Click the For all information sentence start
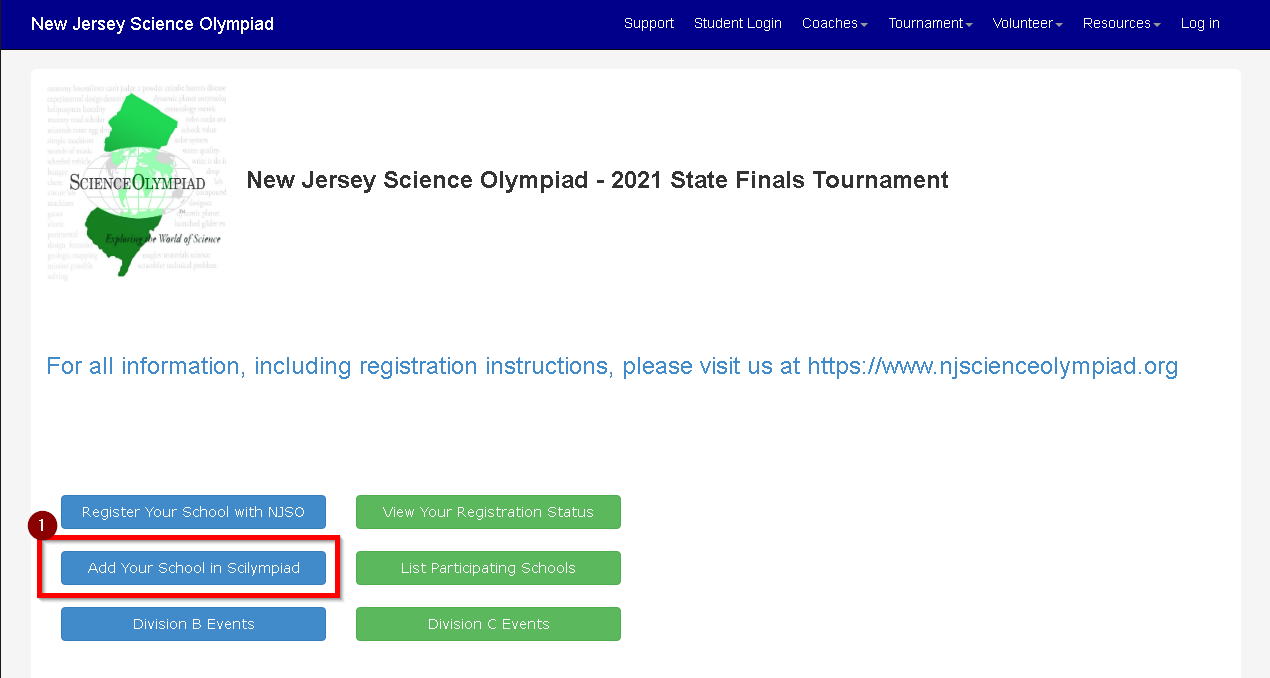The height and width of the screenshot is (678, 1270). click(144, 366)
